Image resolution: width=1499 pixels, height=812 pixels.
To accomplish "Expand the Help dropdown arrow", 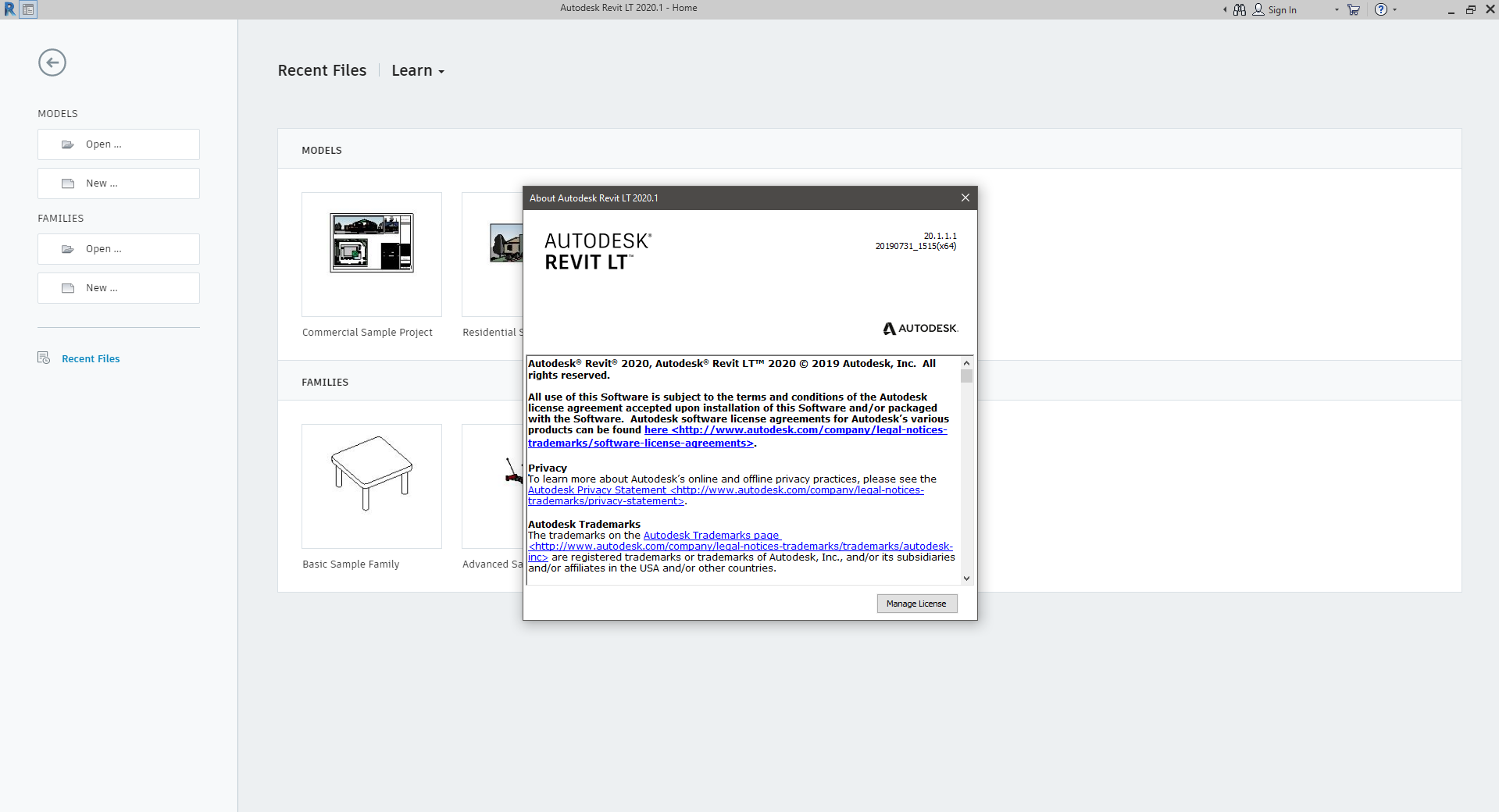I will tap(1394, 9).
